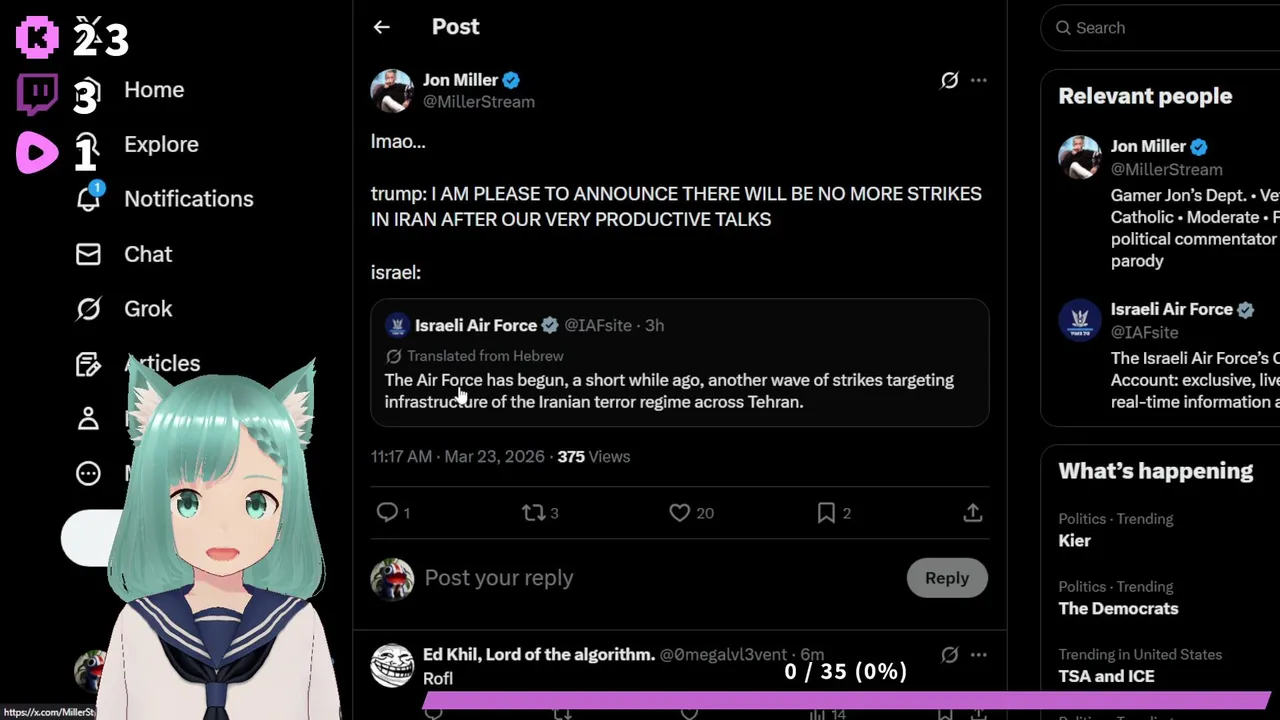
Task: Repost Jon Miller's post
Action: (534, 513)
